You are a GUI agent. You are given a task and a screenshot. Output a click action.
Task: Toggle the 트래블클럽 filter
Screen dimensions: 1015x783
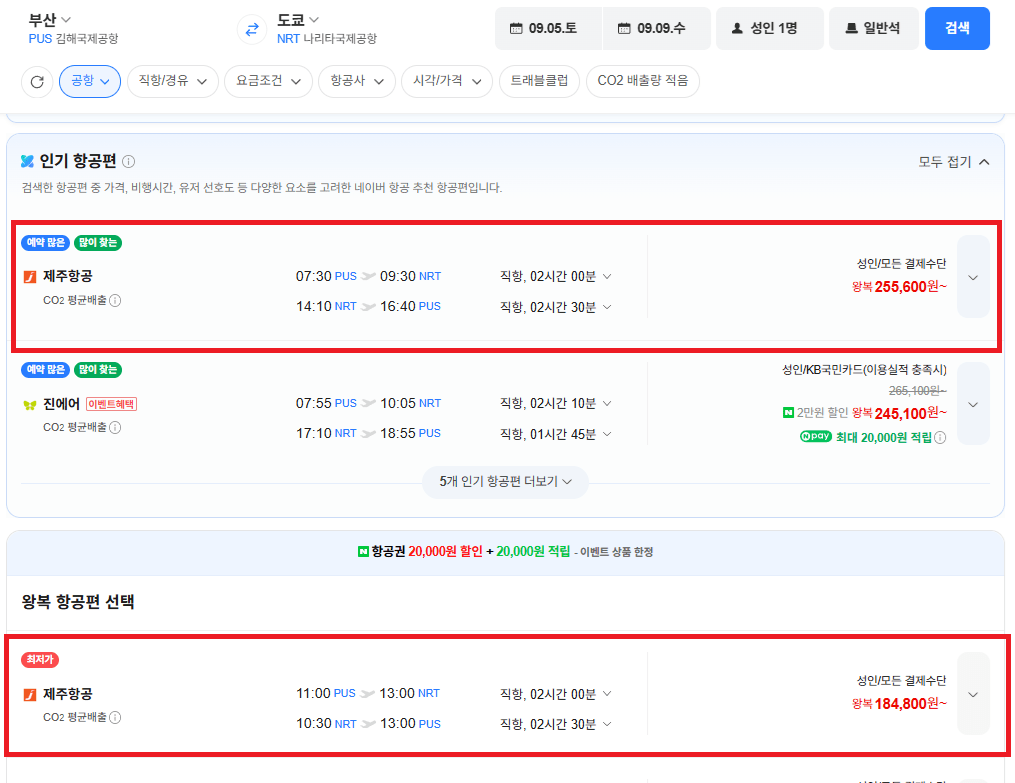539,82
